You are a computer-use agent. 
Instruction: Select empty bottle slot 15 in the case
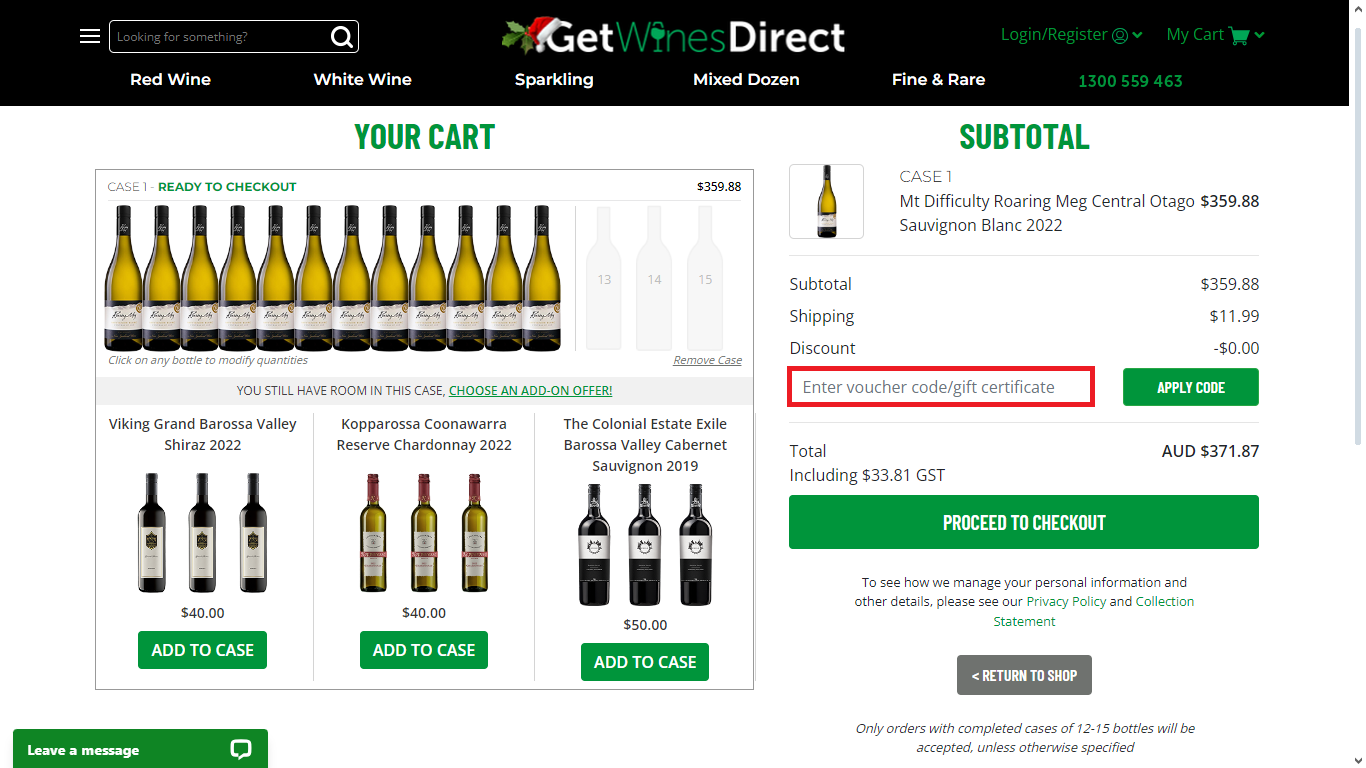coord(705,278)
